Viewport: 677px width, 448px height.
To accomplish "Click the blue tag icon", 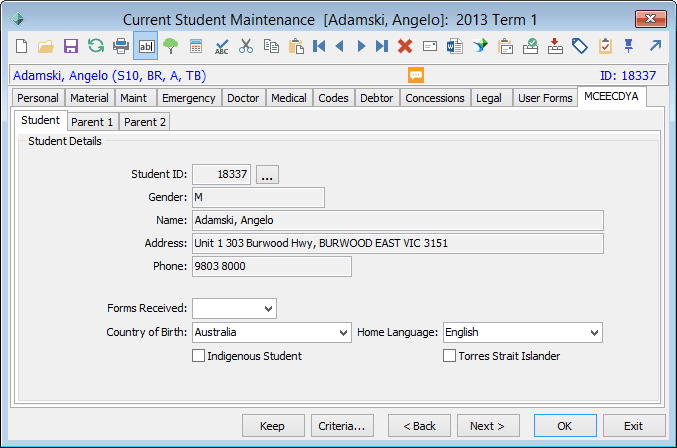I will pyautogui.click(x=580, y=46).
